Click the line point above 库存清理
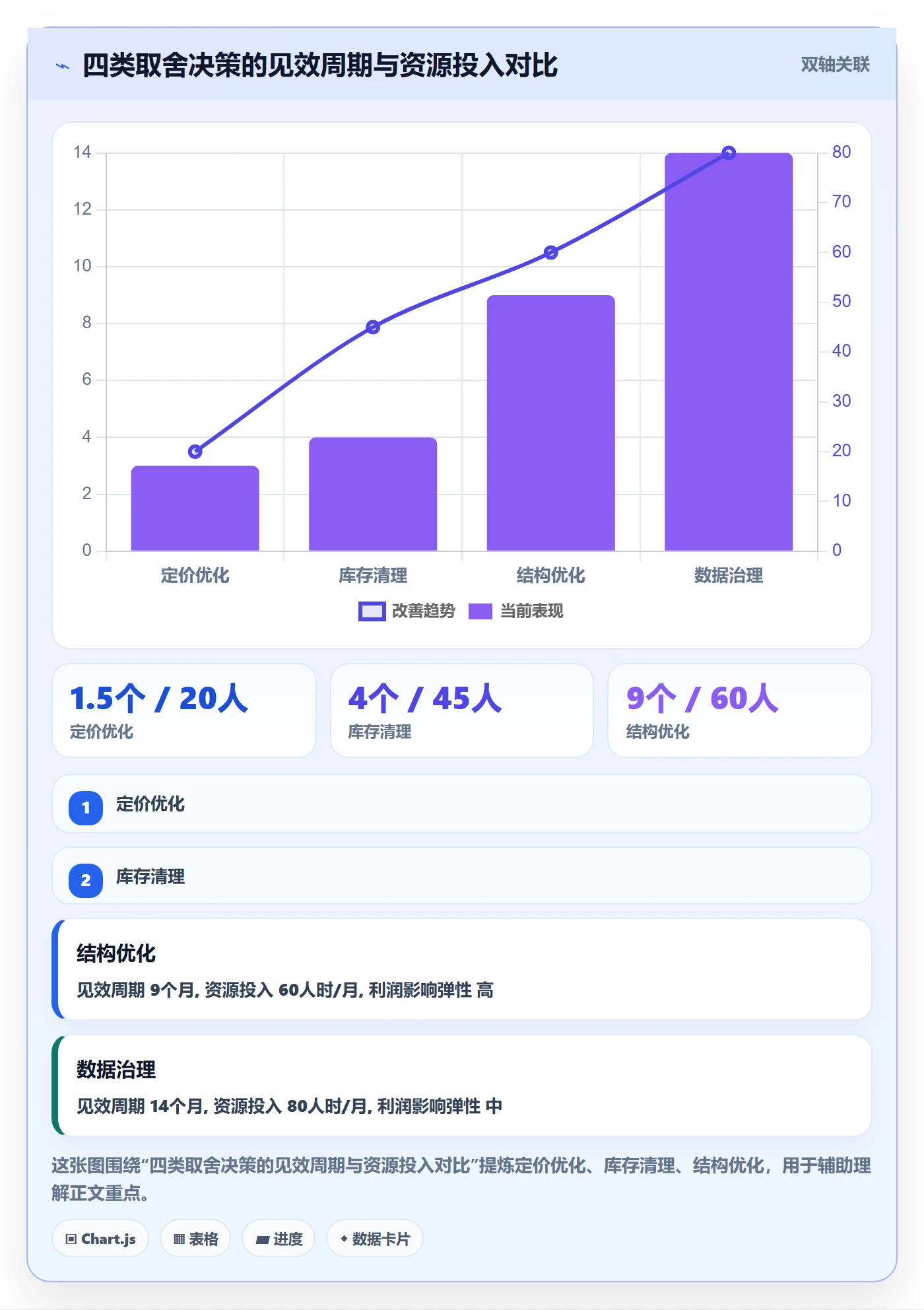The image size is (924, 1310). click(x=373, y=327)
